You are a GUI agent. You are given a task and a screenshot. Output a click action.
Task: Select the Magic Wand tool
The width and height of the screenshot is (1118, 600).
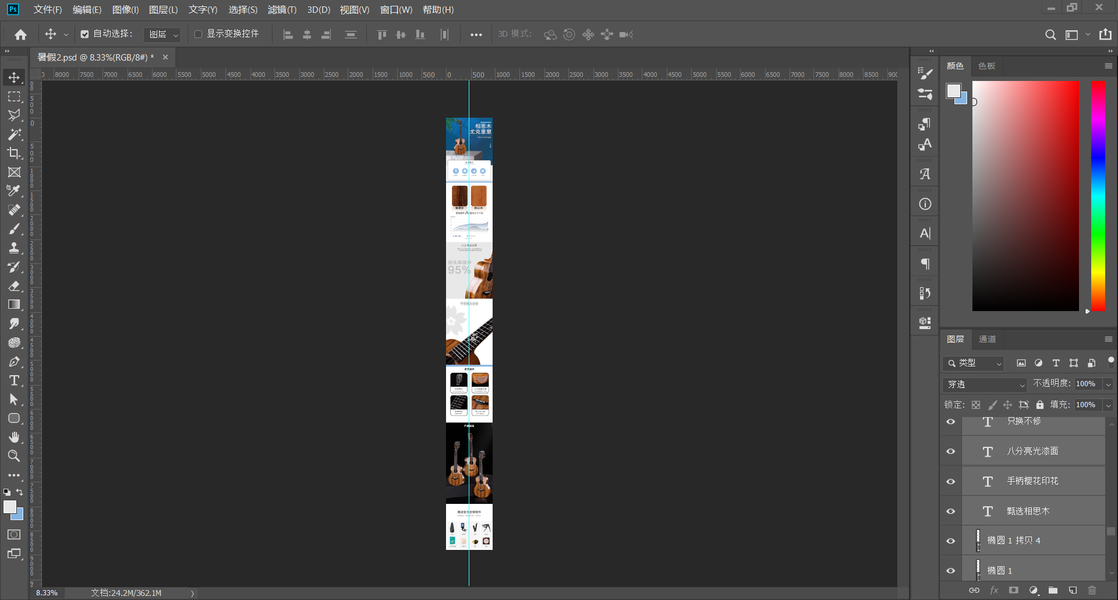(14, 134)
